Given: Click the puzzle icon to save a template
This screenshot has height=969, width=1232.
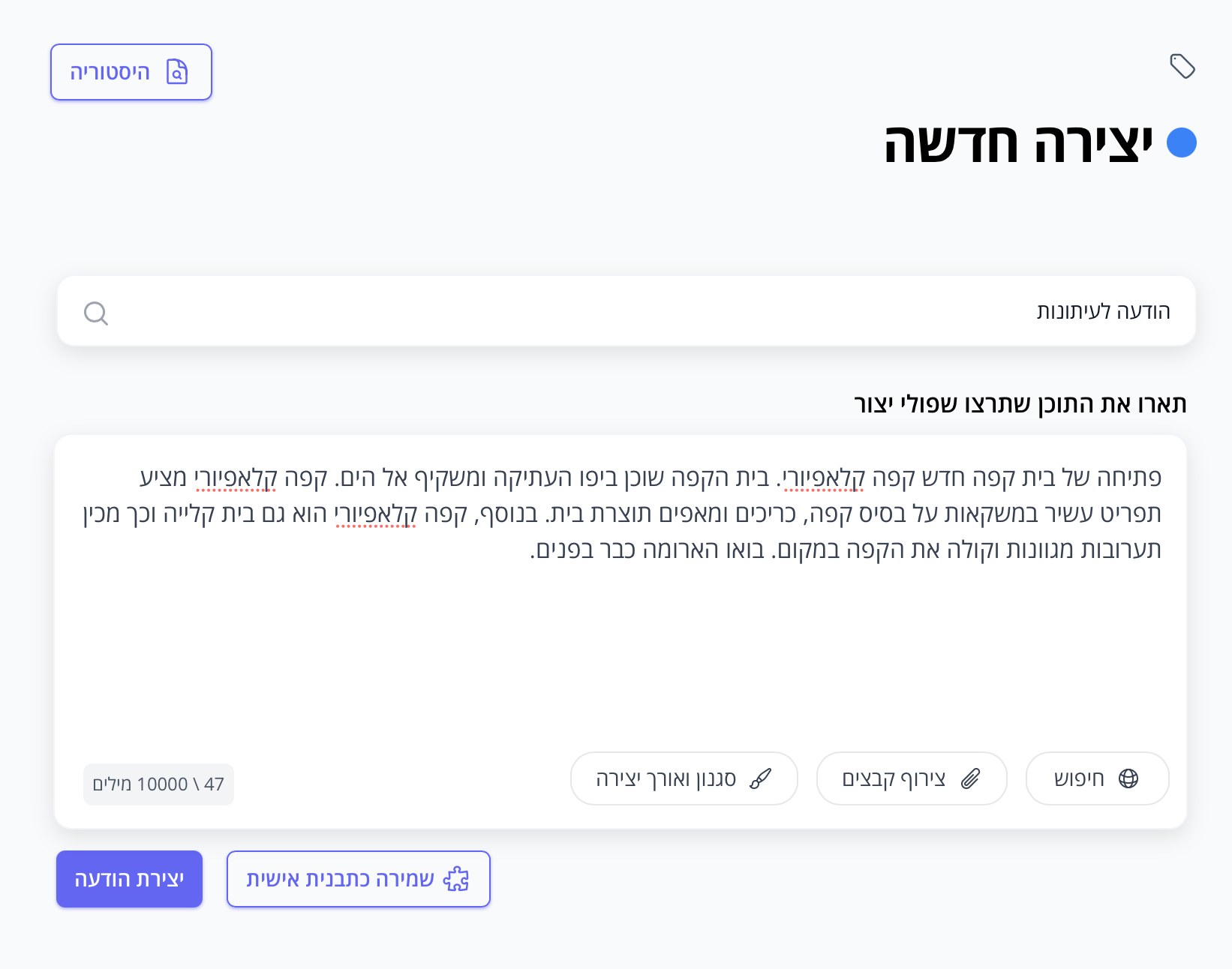Looking at the screenshot, I should pyautogui.click(x=456, y=879).
